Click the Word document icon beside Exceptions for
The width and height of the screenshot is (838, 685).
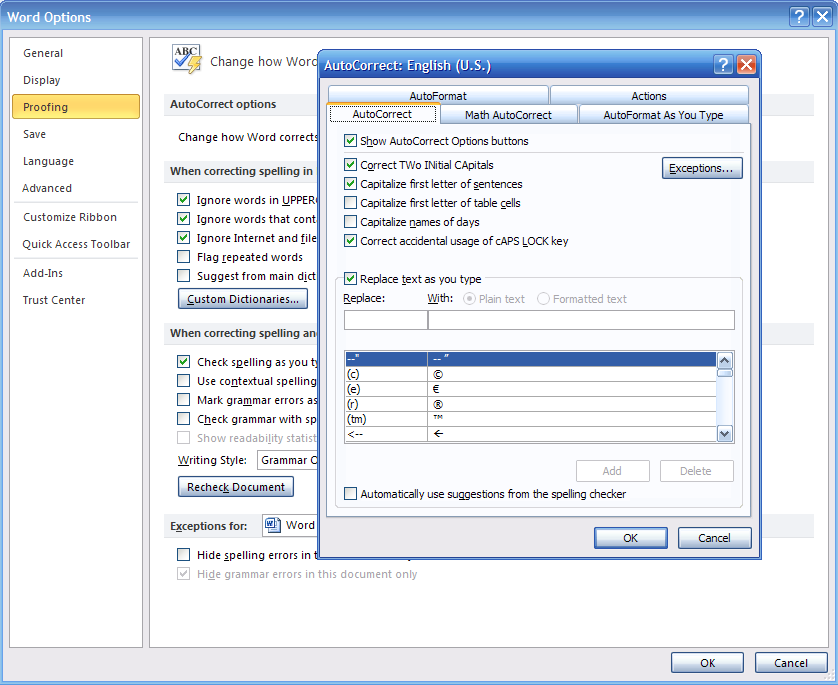(x=273, y=525)
